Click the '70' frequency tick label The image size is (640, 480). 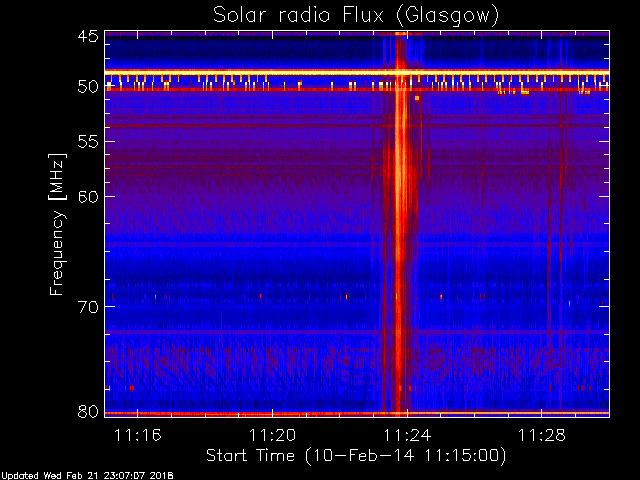point(88,307)
